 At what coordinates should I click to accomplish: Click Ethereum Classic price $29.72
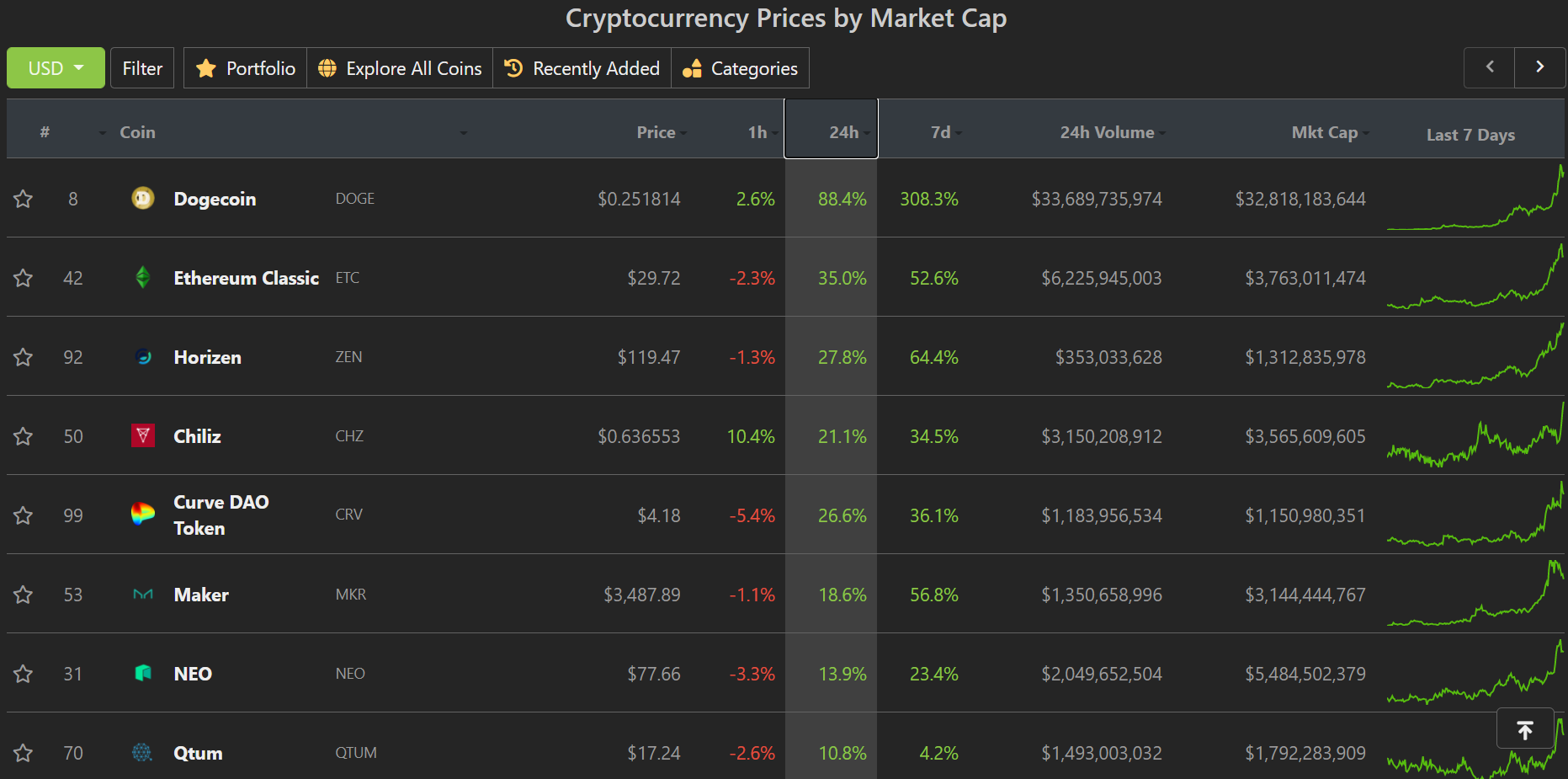[x=654, y=278]
